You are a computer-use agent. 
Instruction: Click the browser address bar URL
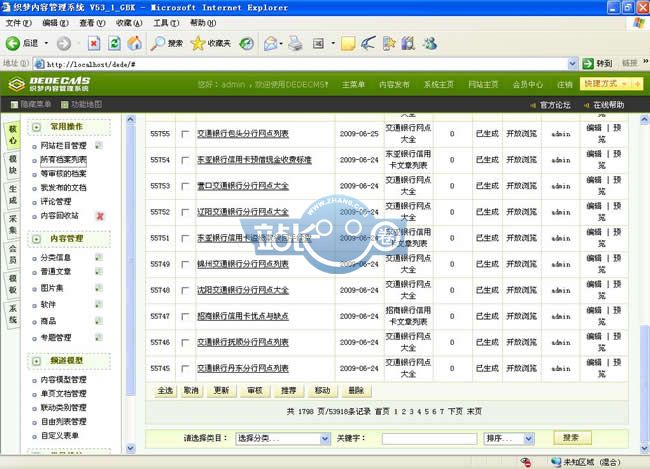pyautogui.click(x=91, y=64)
